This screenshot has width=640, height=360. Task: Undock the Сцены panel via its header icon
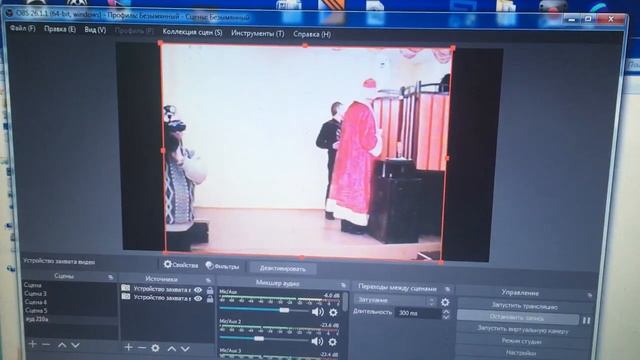tap(110, 277)
